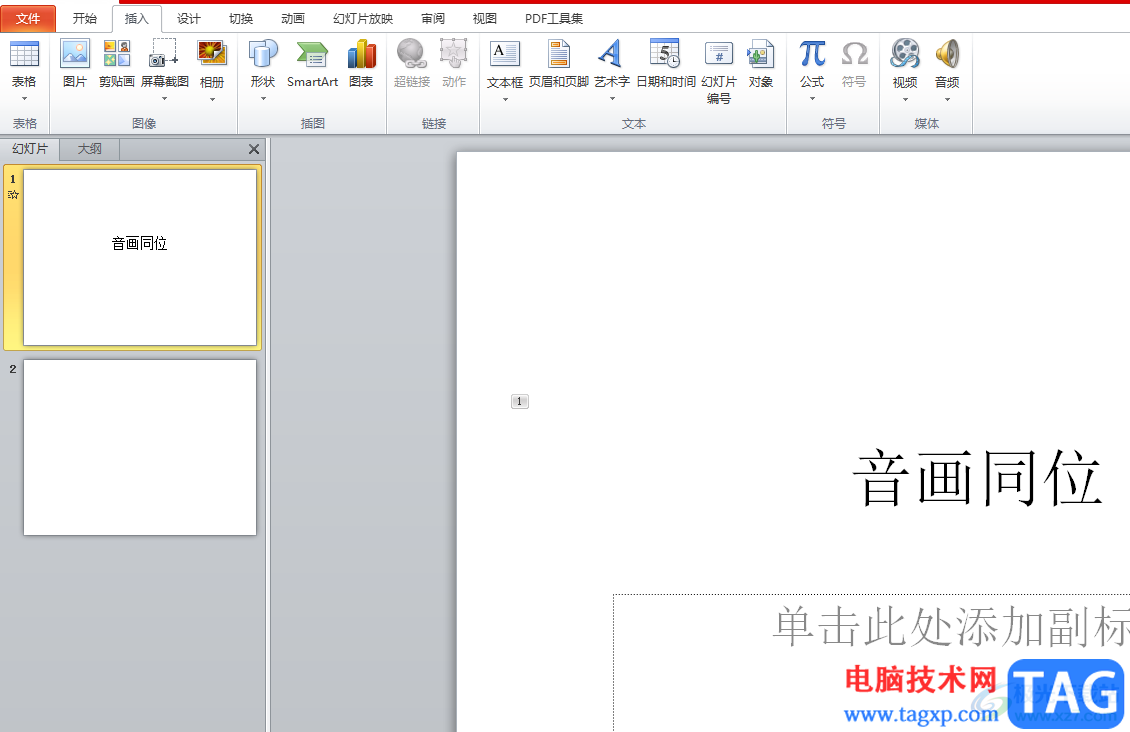This screenshot has width=1130, height=732.
Task: Switch to the Outline (大纲) pane tab
Action: pyautogui.click(x=89, y=149)
